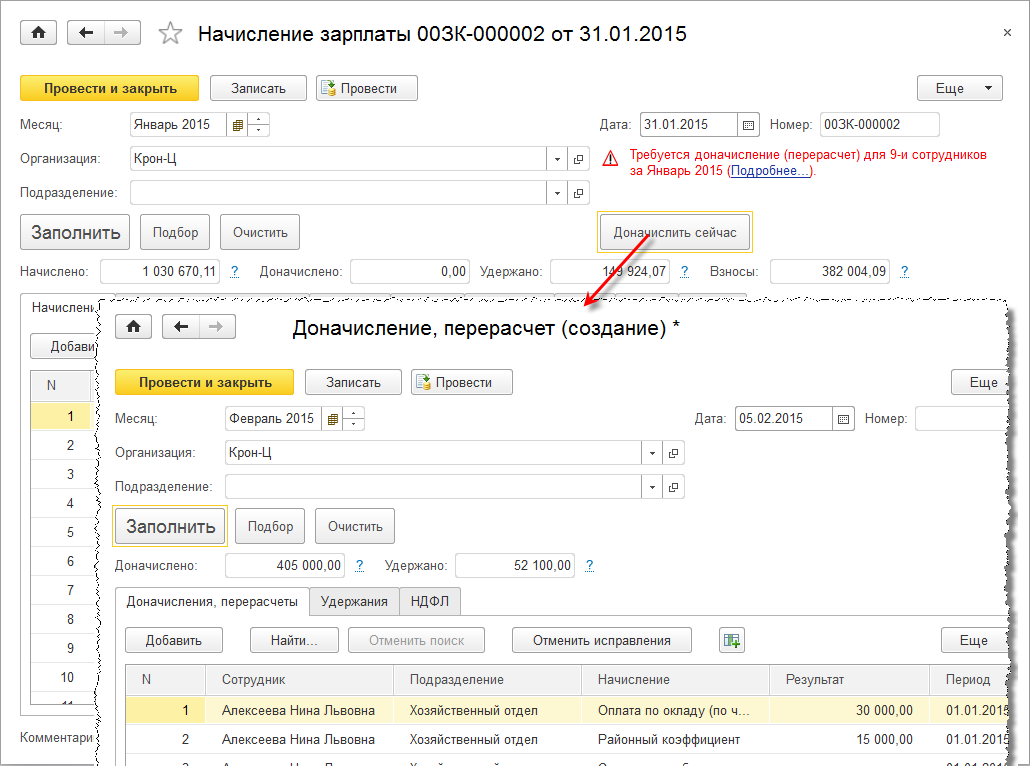Click the question mark next to the top window's Удержано
Image resolution: width=1030 pixels, height=766 pixels.
[x=684, y=271]
